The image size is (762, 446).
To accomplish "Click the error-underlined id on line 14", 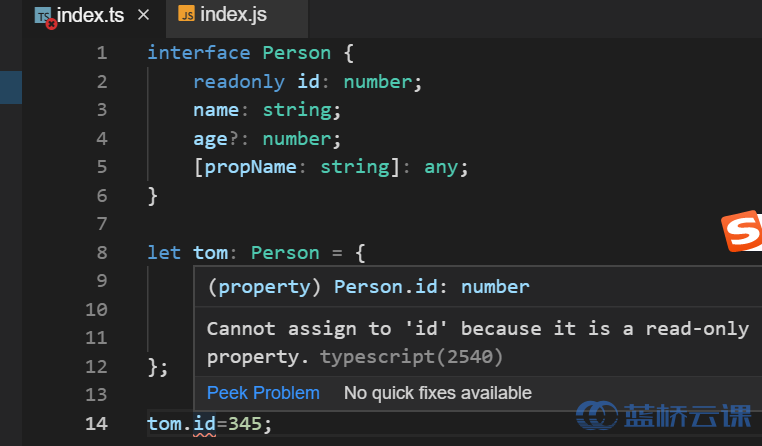I will [205, 424].
